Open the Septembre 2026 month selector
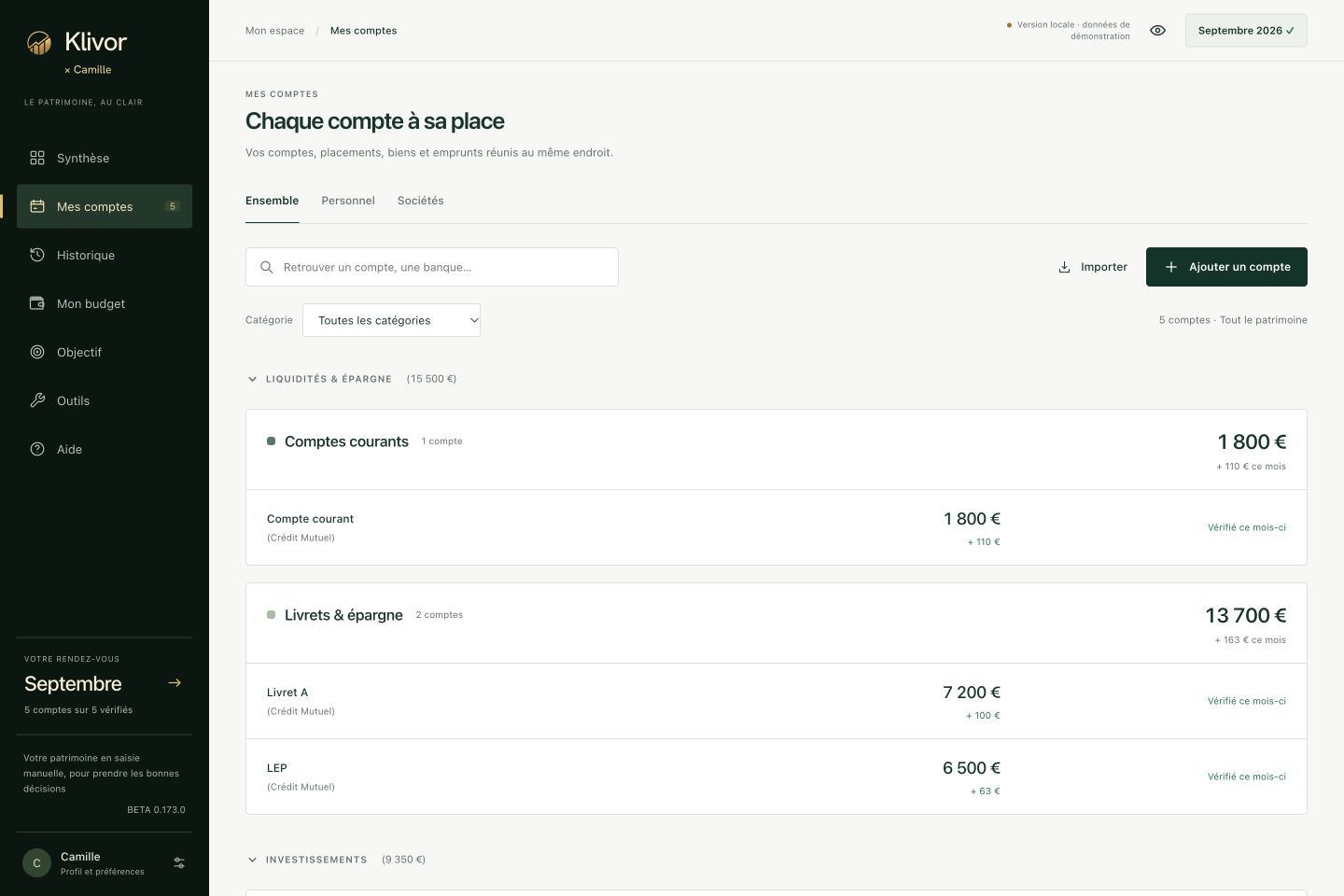1344x896 pixels. [x=1246, y=31]
